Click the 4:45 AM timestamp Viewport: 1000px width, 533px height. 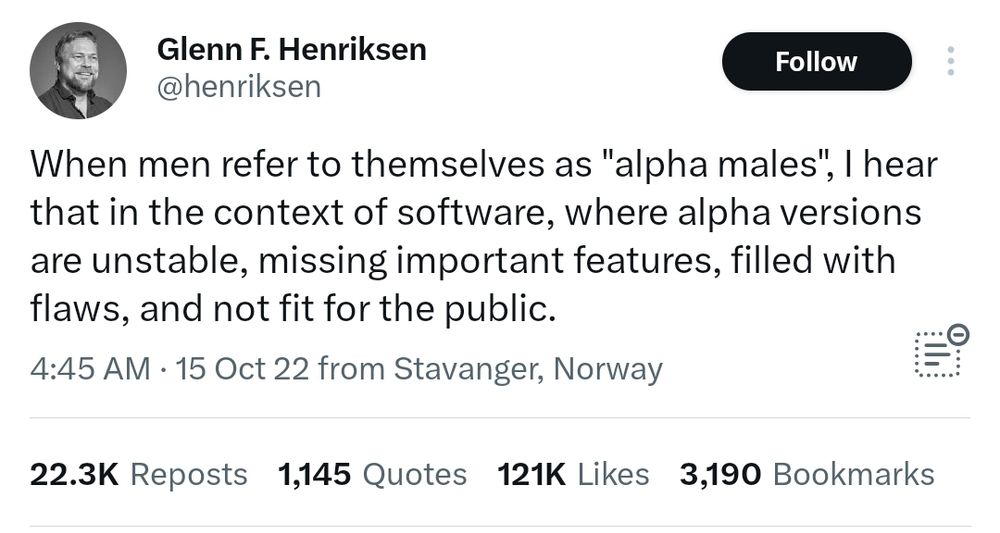tap(90, 370)
